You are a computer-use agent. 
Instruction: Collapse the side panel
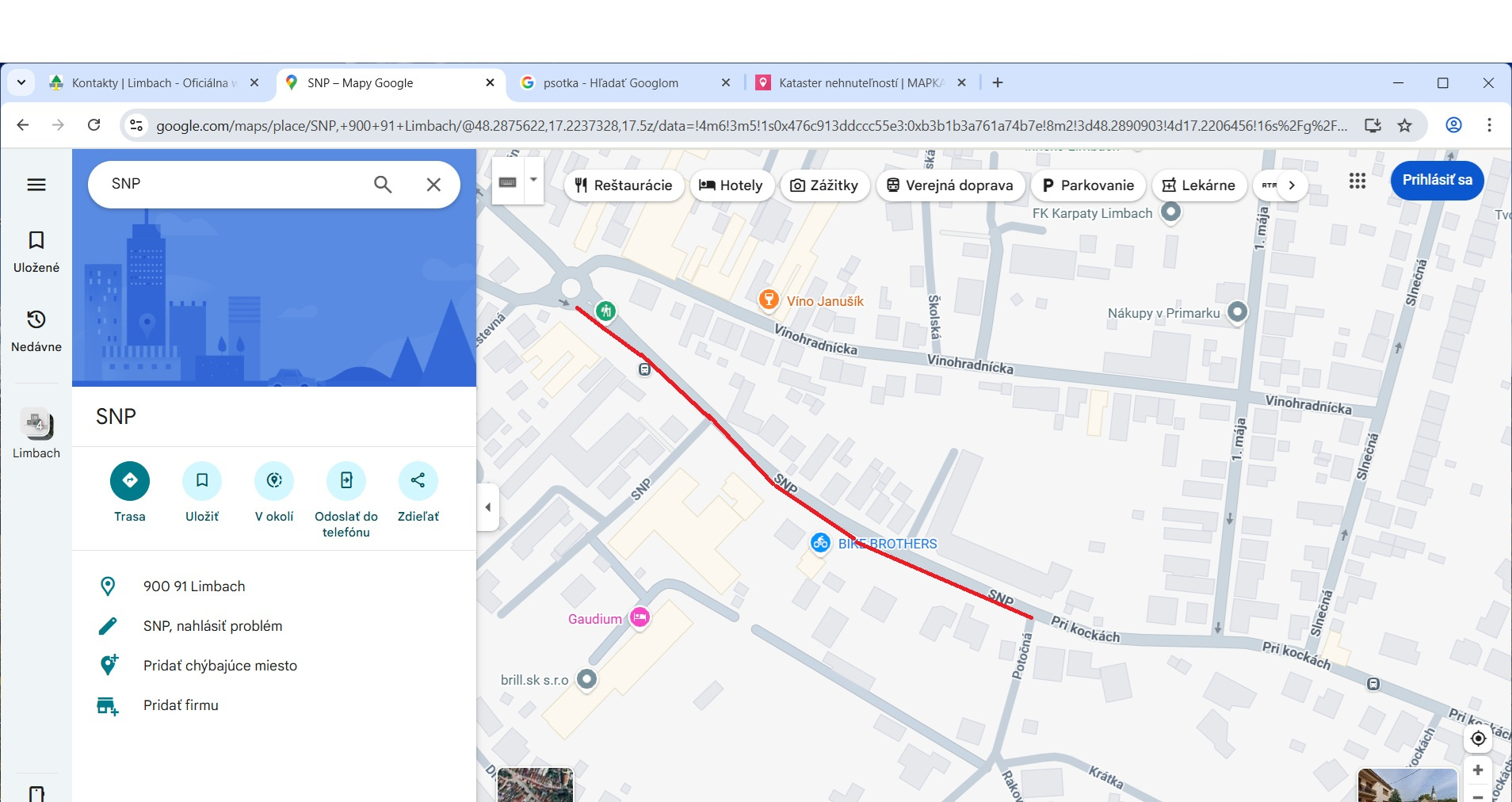[x=487, y=507]
